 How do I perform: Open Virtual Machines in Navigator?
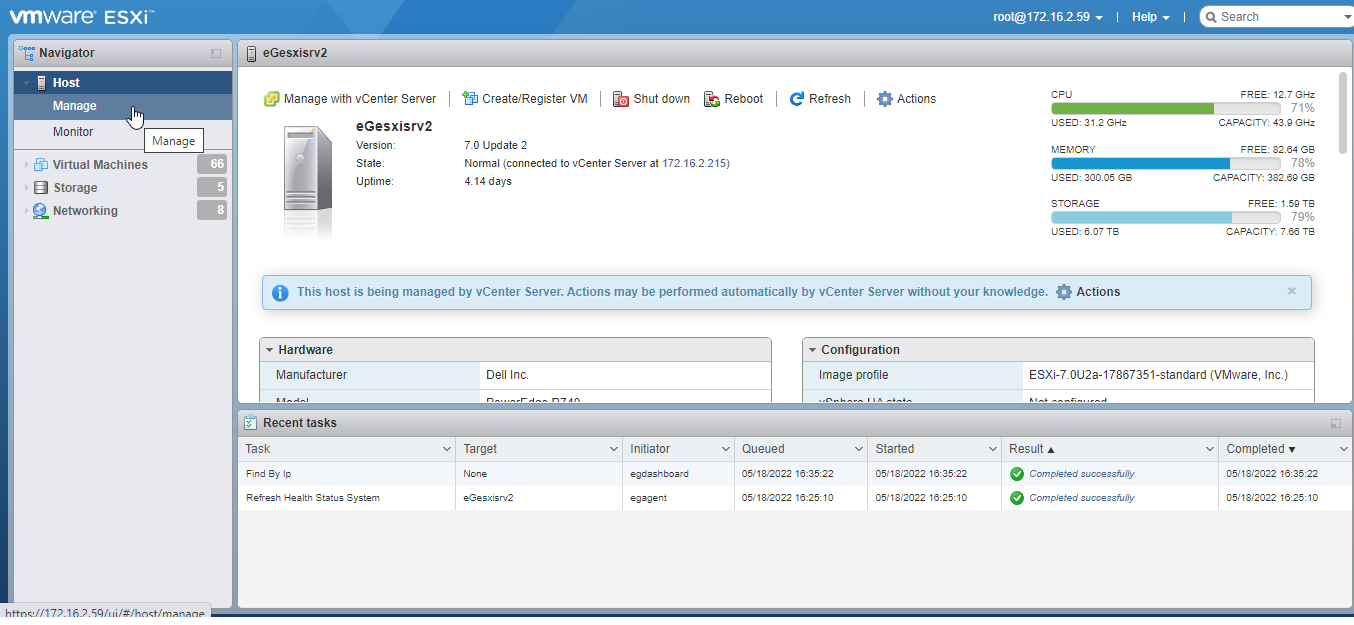[100, 165]
